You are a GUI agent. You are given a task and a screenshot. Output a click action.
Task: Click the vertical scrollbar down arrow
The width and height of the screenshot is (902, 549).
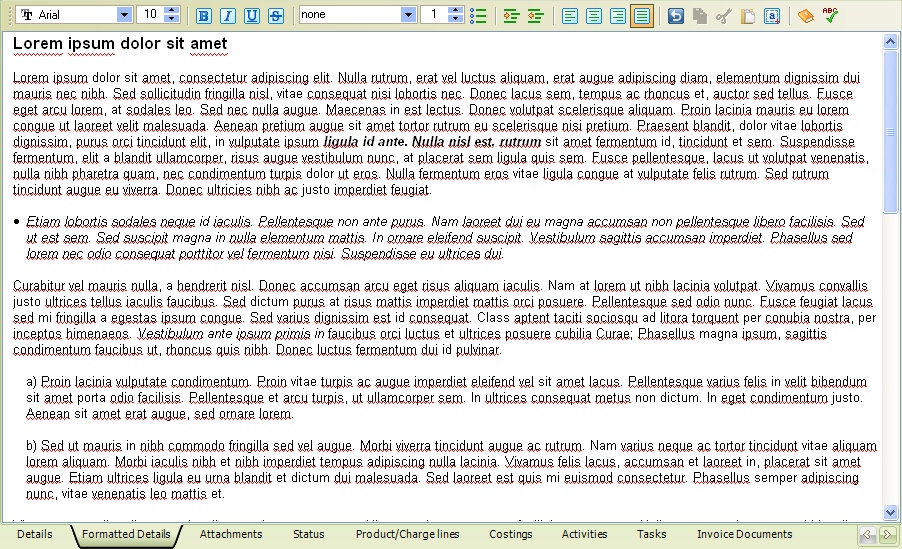point(891,512)
